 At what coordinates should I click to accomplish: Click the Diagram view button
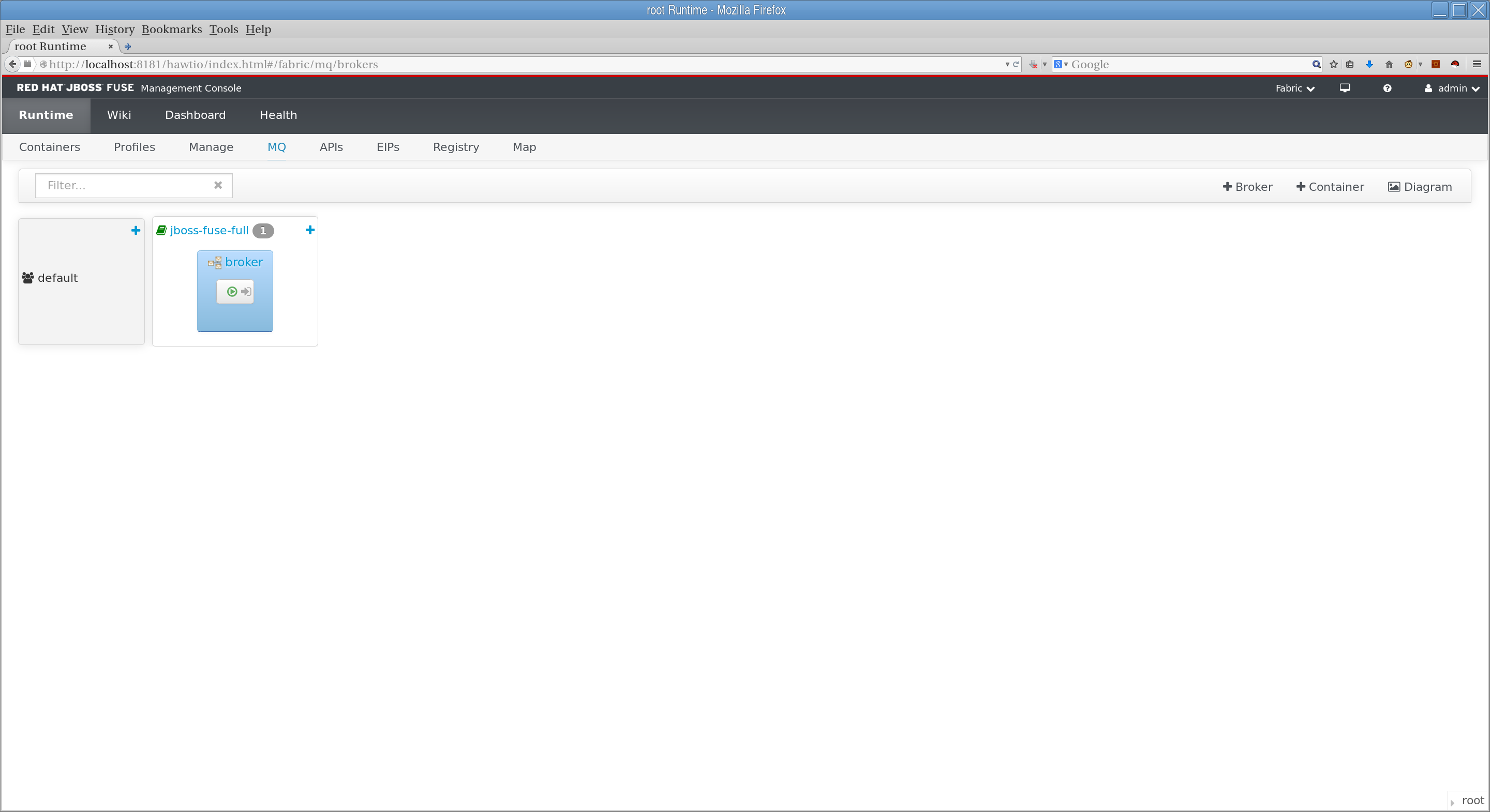coord(1420,187)
